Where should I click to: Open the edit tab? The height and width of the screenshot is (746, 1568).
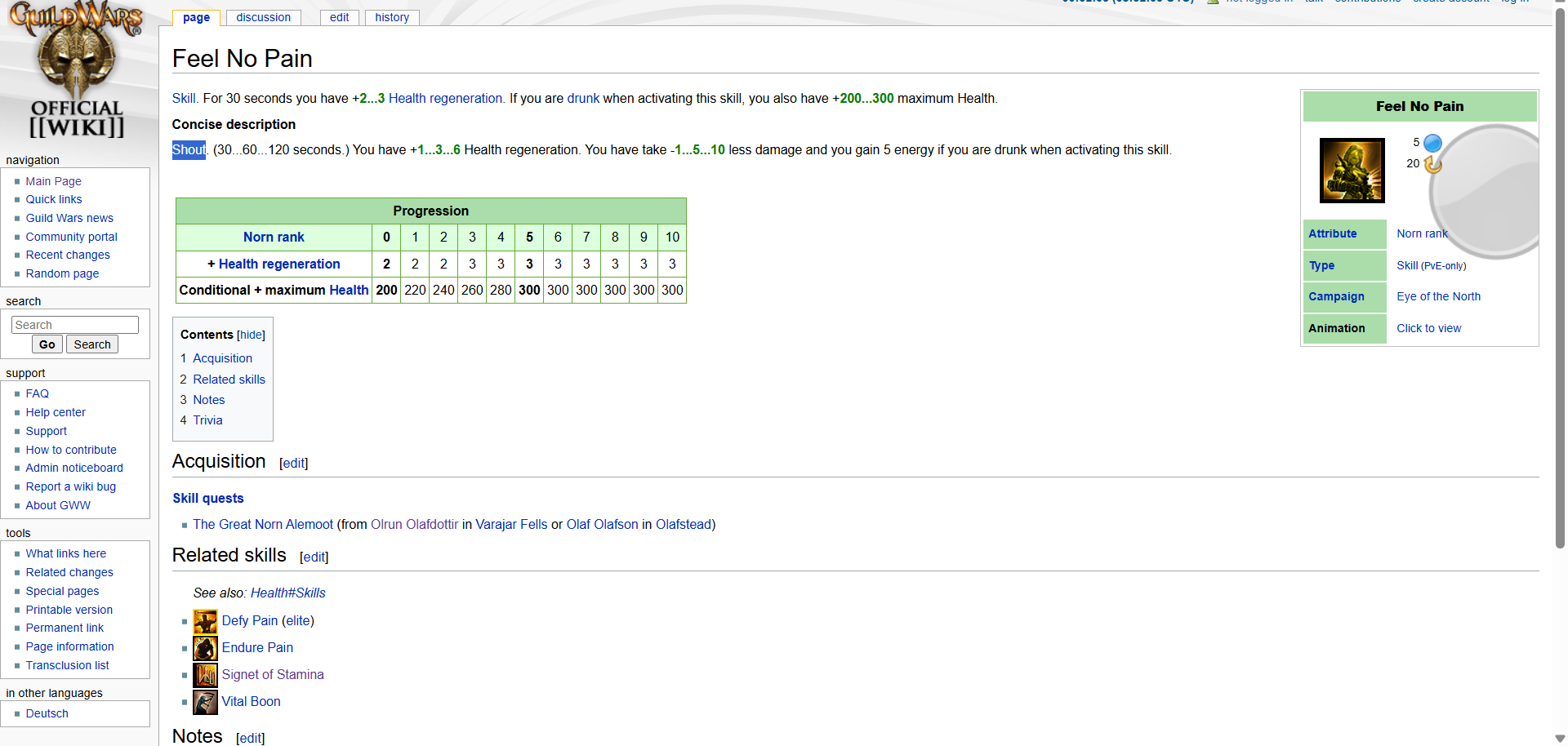339,17
